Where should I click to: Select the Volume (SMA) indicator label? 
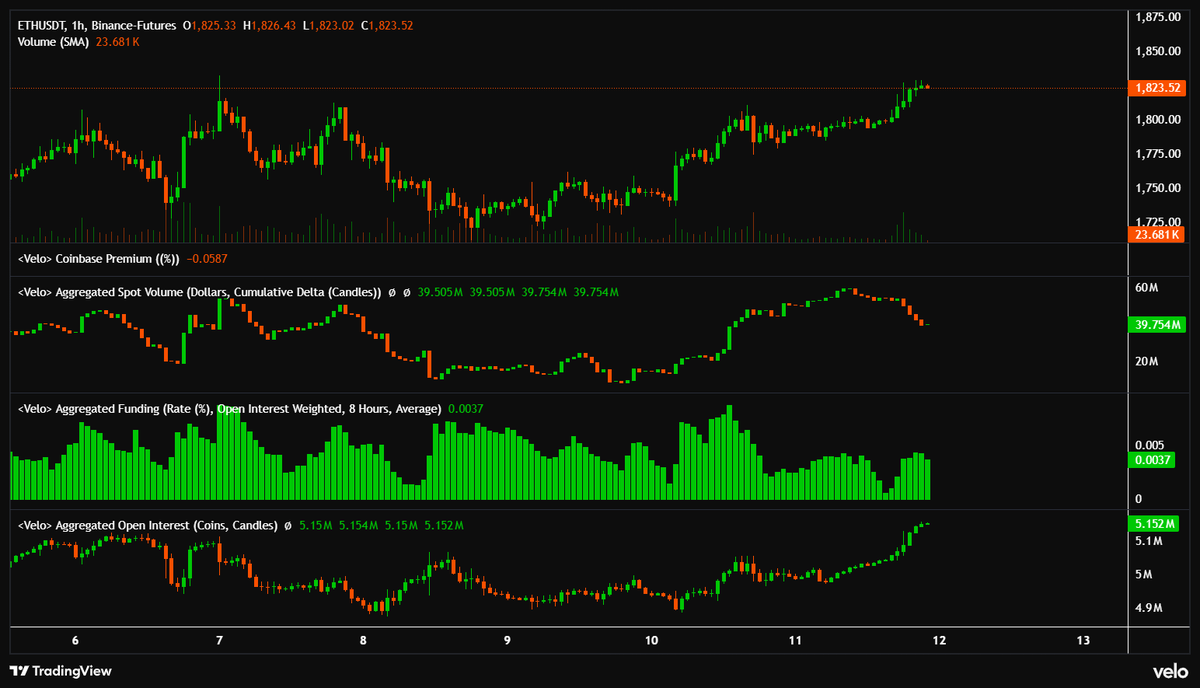pos(54,42)
